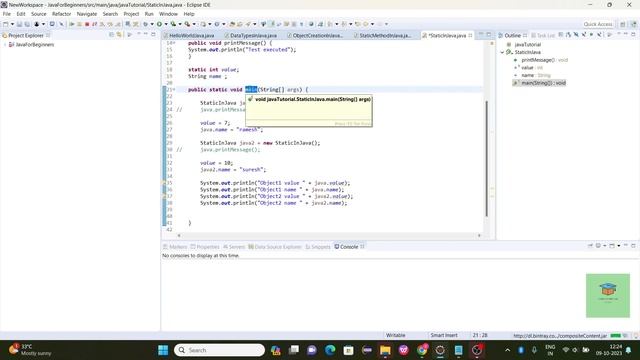Click the Microsoft Edge taskbar icon
Image resolution: width=640 pixels, height=360 pixels.
[330, 350]
